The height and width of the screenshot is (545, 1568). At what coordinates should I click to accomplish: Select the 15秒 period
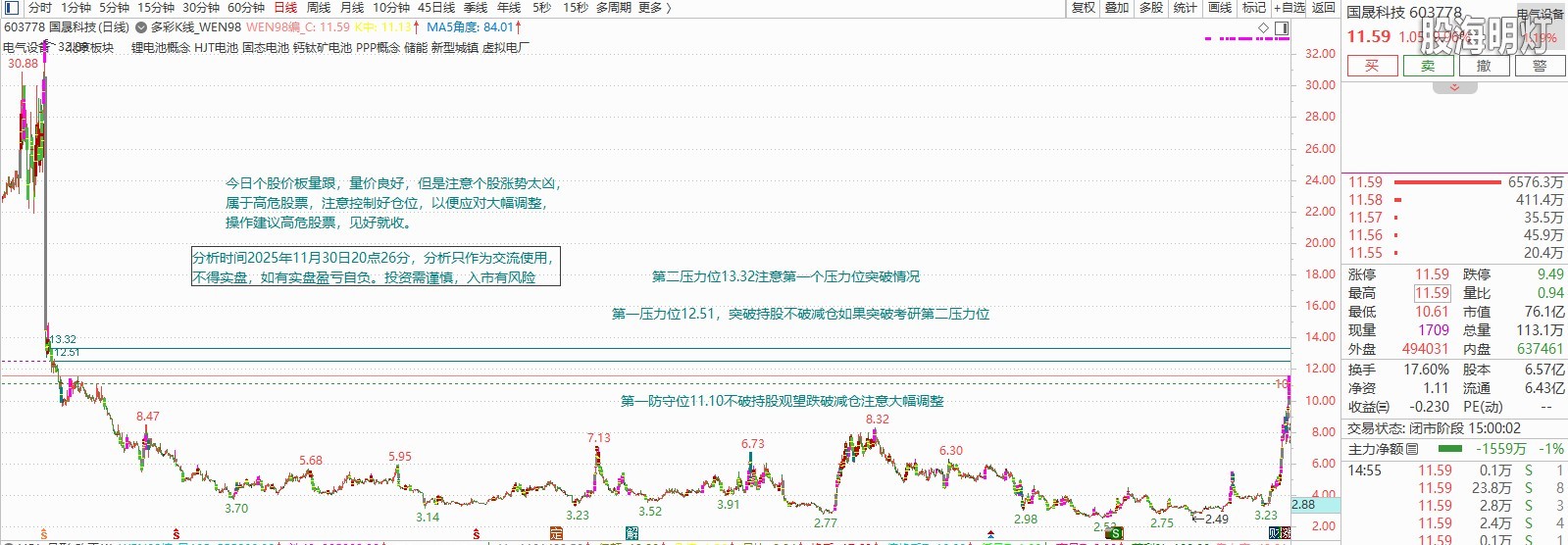coord(576,8)
